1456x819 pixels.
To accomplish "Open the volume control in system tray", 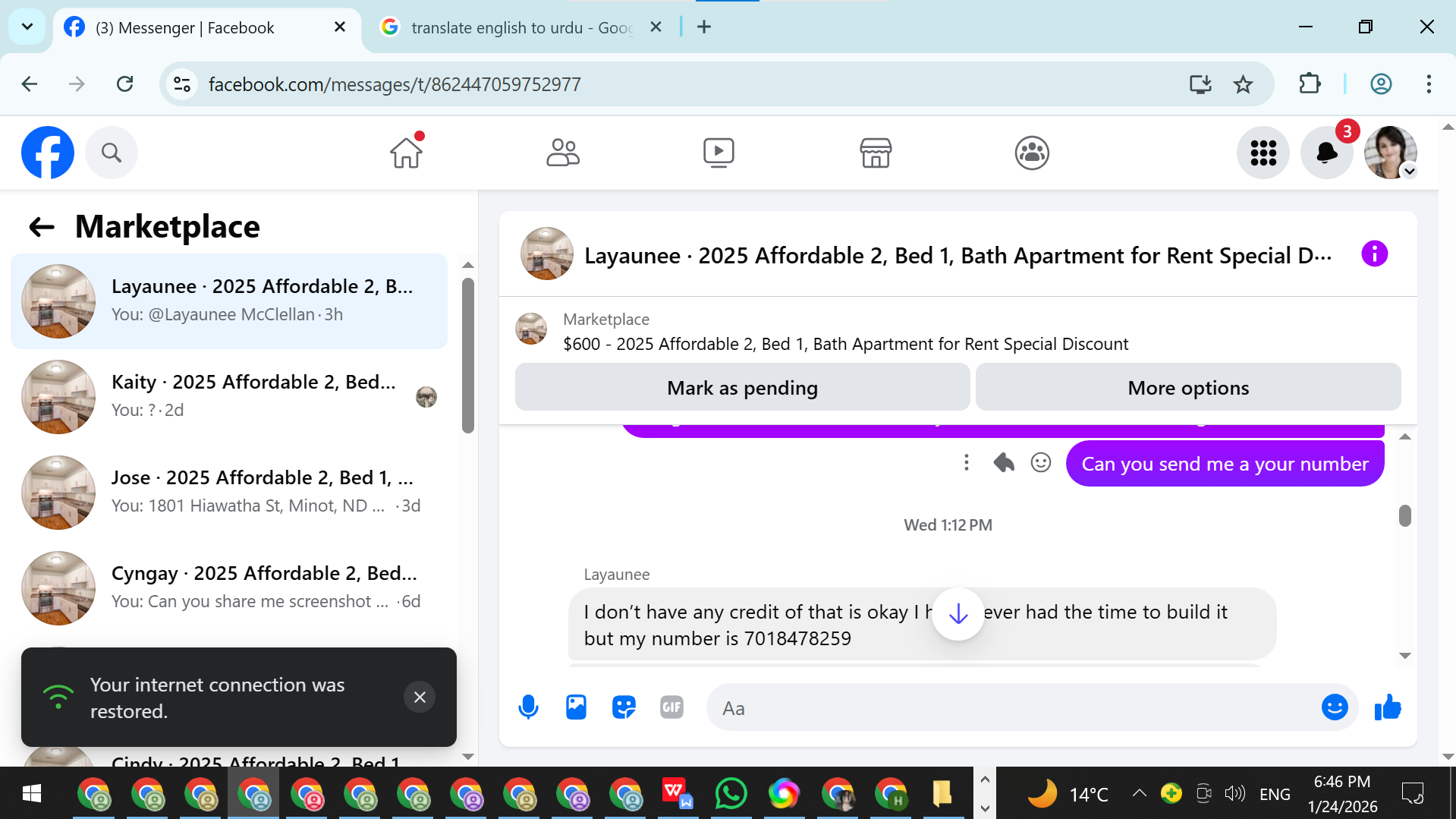I will coord(1234,794).
